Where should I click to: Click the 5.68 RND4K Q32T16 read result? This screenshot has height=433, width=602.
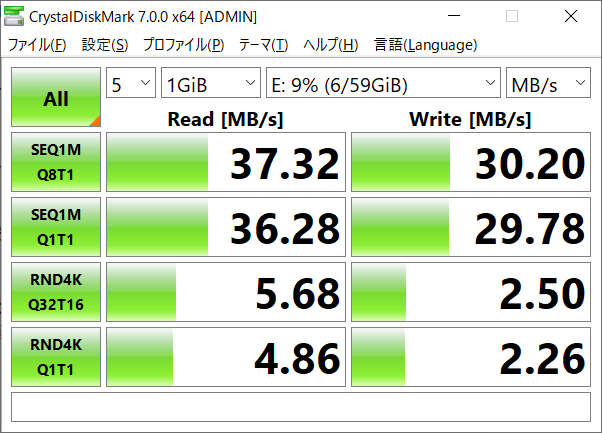pyautogui.click(x=226, y=292)
